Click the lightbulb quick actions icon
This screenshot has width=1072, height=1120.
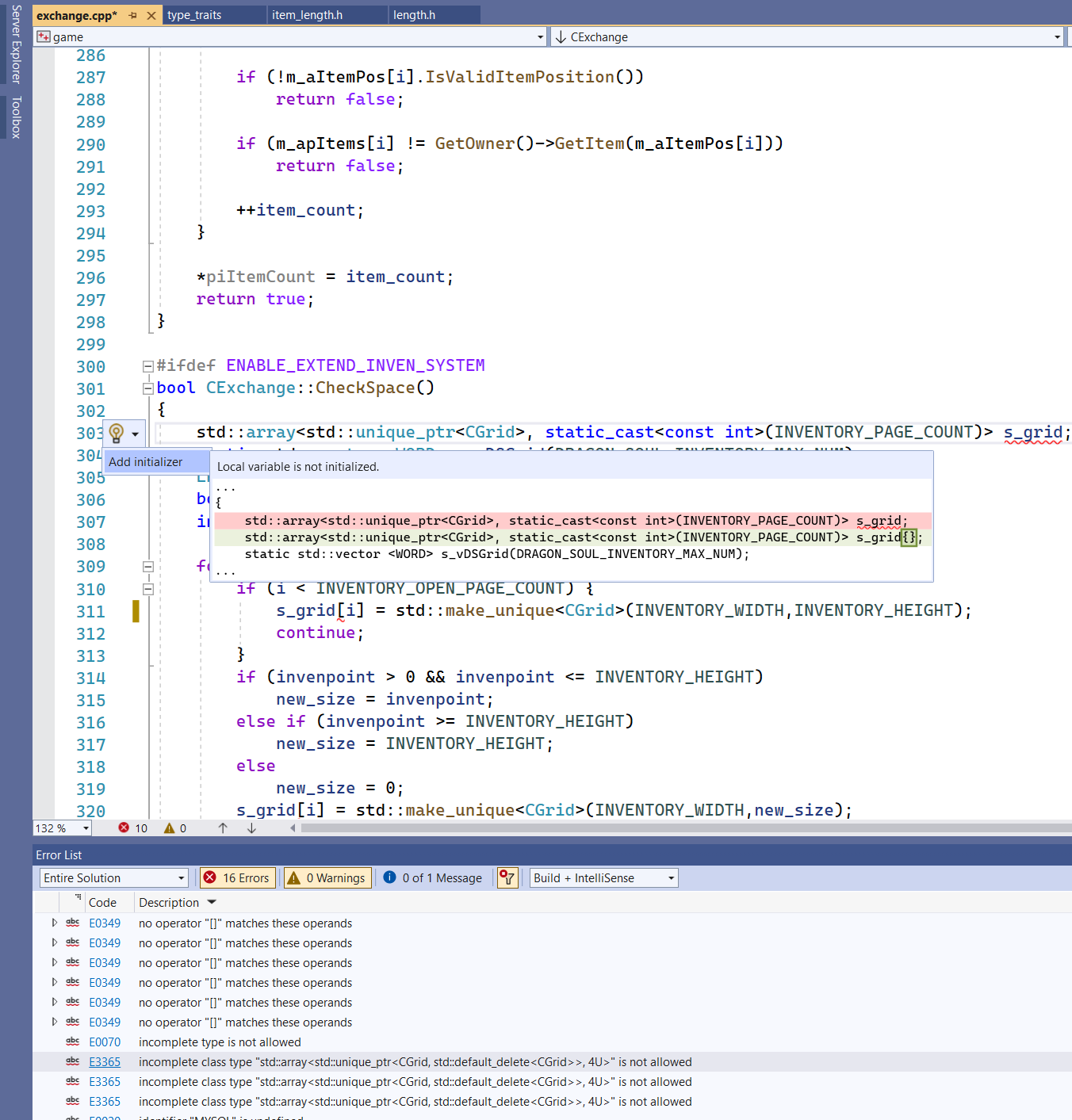[116, 433]
